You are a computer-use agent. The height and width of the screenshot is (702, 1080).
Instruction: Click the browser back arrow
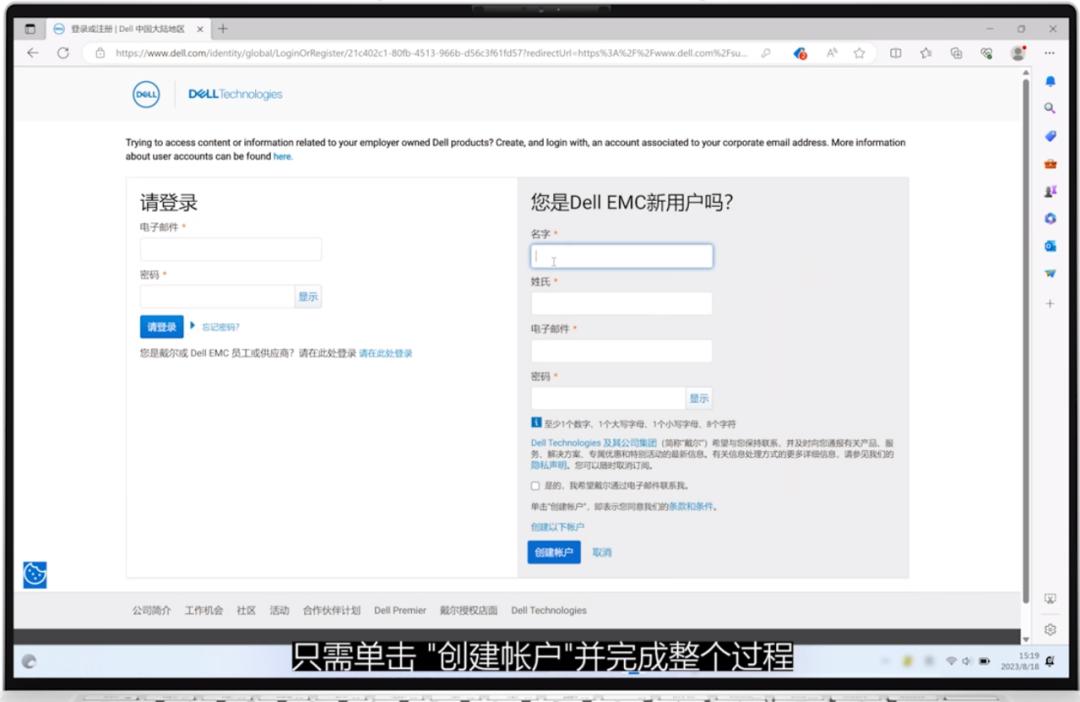pos(32,53)
